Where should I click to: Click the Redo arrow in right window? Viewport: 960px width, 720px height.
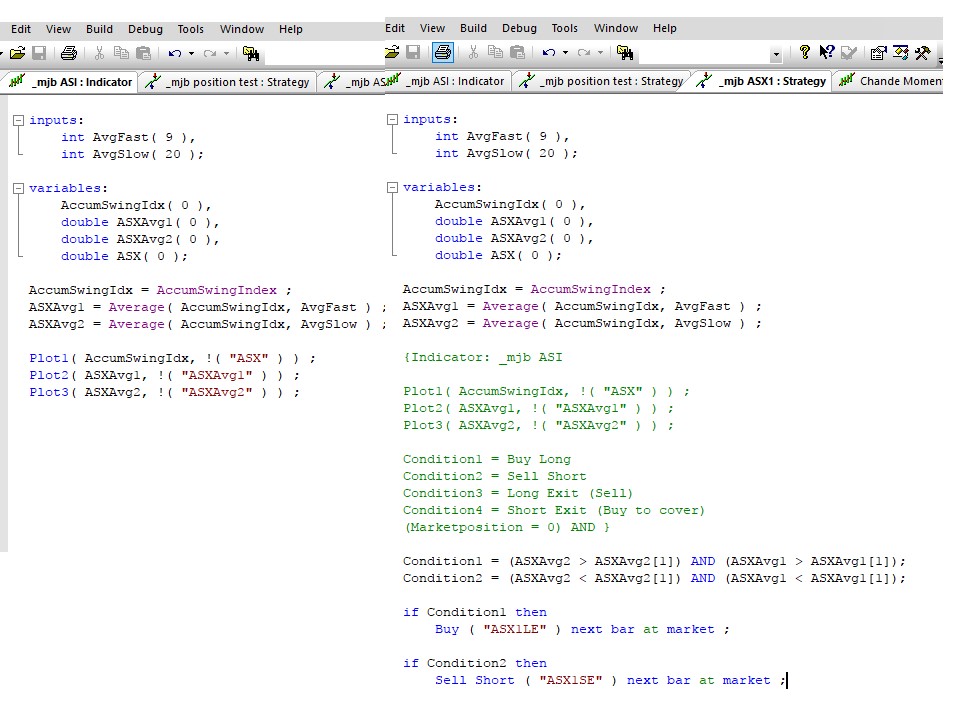point(584,52)
